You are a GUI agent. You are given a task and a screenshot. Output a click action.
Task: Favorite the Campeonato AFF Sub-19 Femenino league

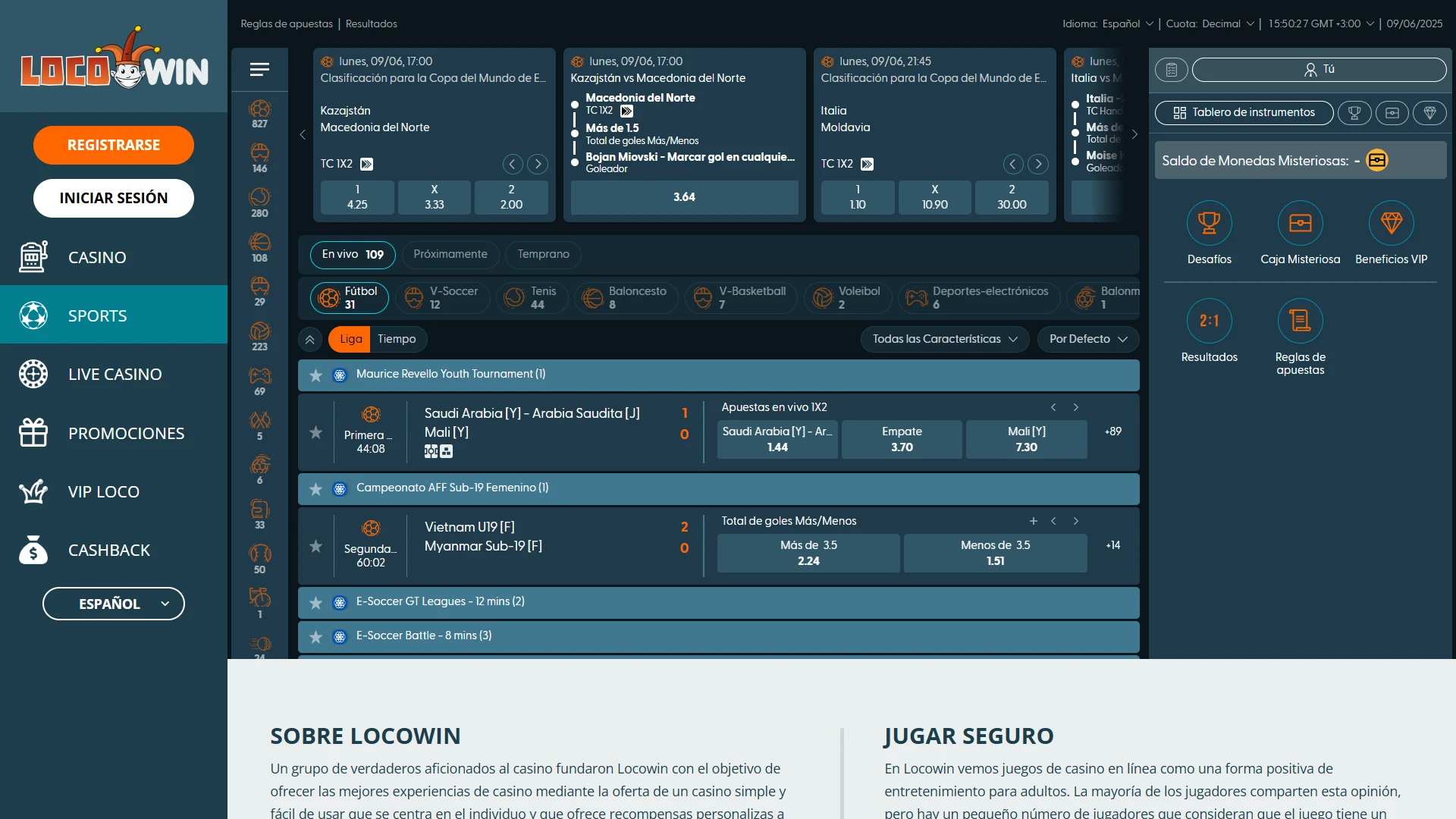click(316, 489)
